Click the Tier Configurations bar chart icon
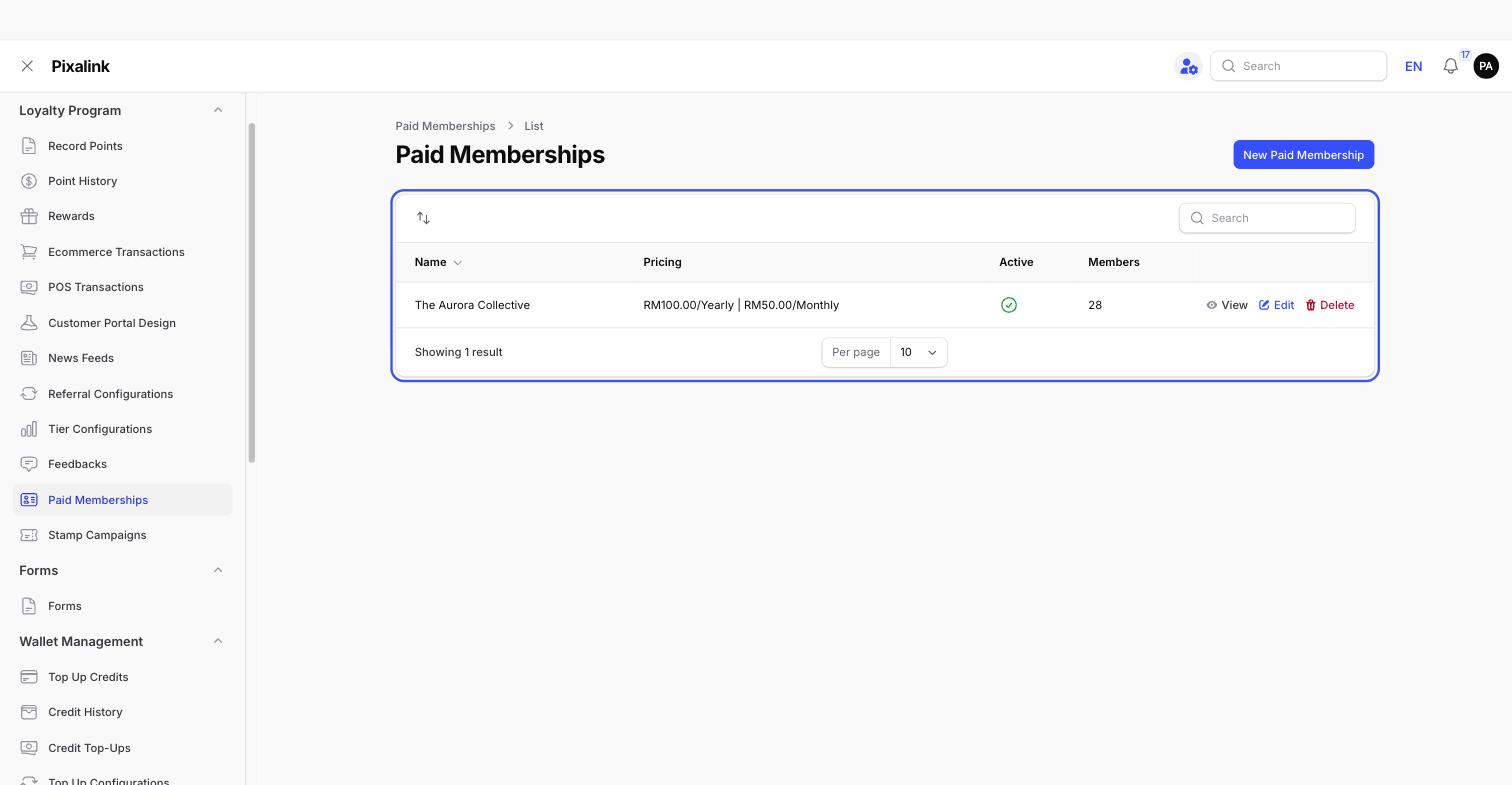This screenshot has height=785, width=1512. 29,429
